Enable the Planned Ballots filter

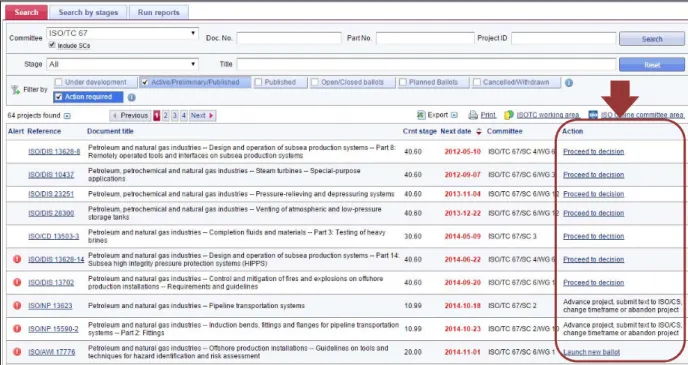(403, 82)
